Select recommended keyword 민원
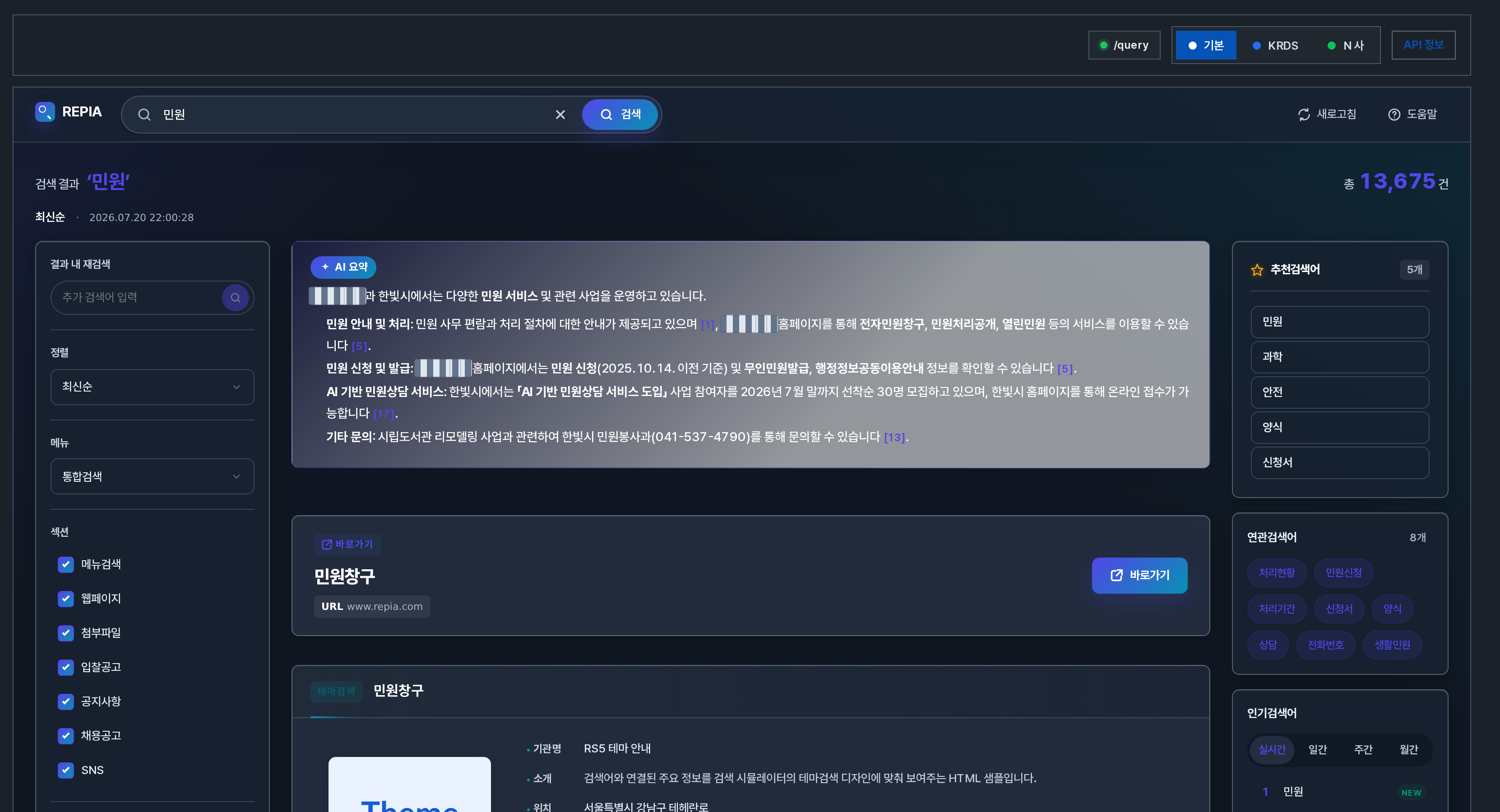 tap(1339, 322)
